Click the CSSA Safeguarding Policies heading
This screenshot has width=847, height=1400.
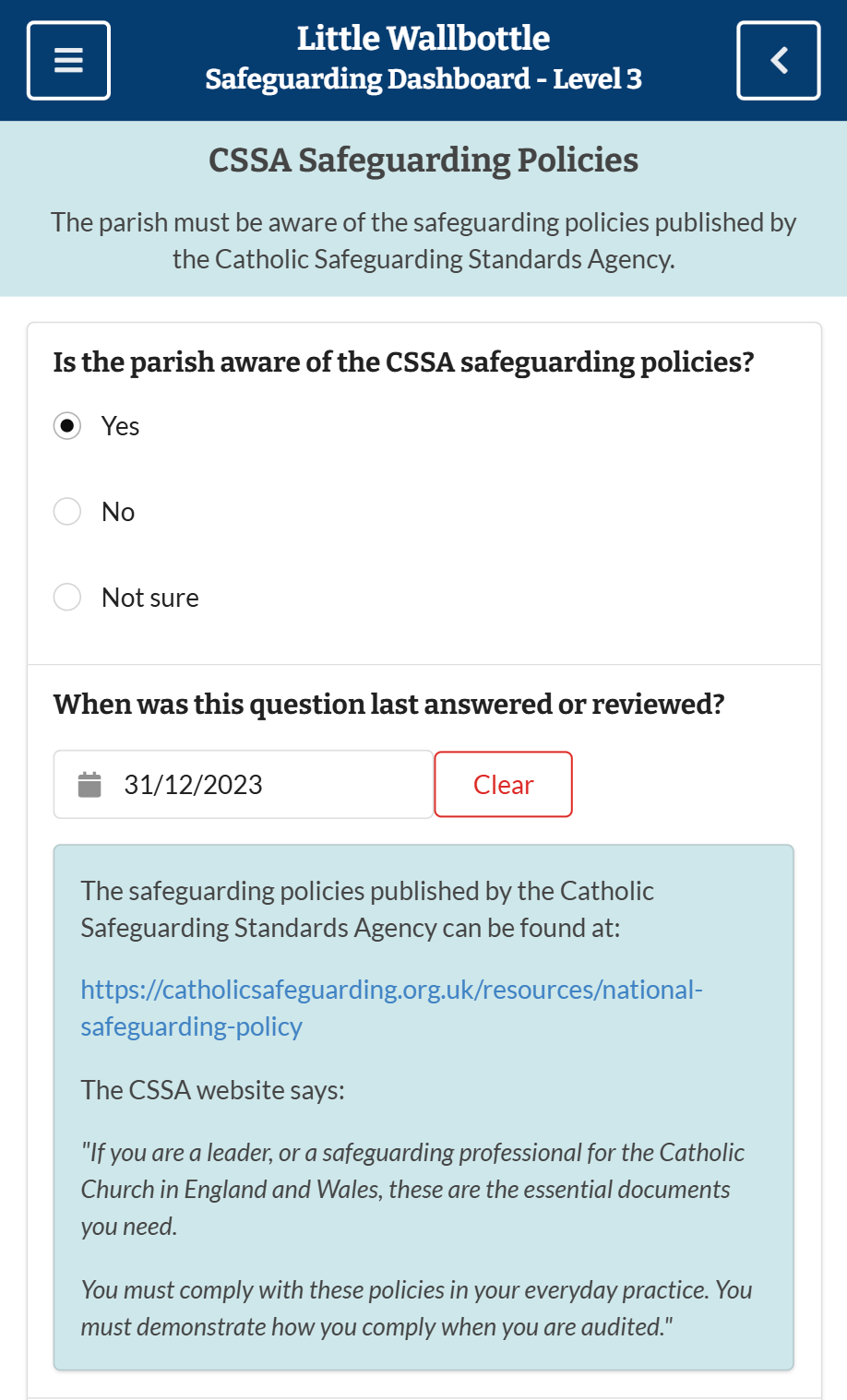click(x=423, y=160)
